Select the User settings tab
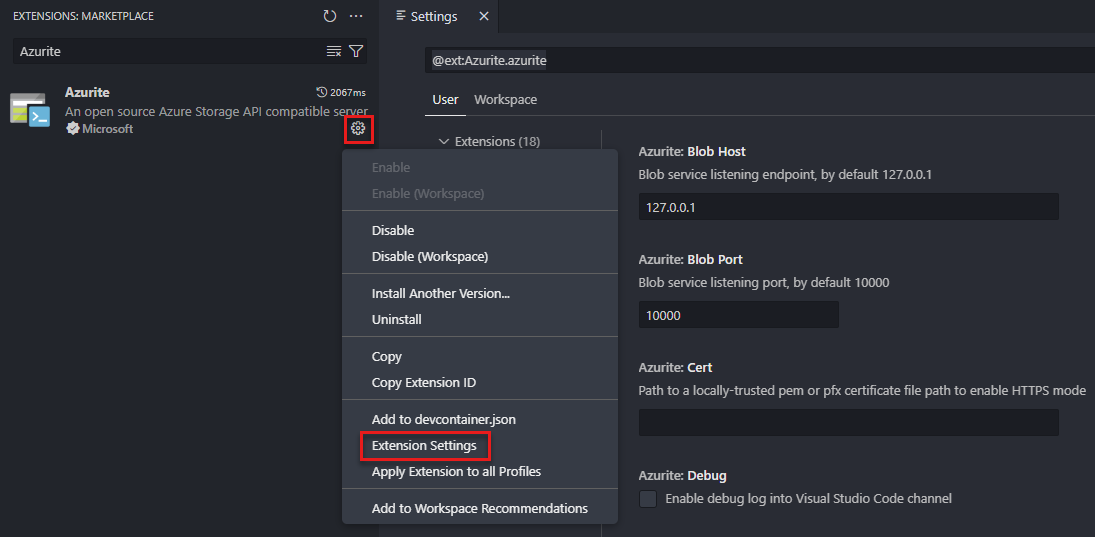The width and height of the screenshot is (1095, 537). click(446, 100)
